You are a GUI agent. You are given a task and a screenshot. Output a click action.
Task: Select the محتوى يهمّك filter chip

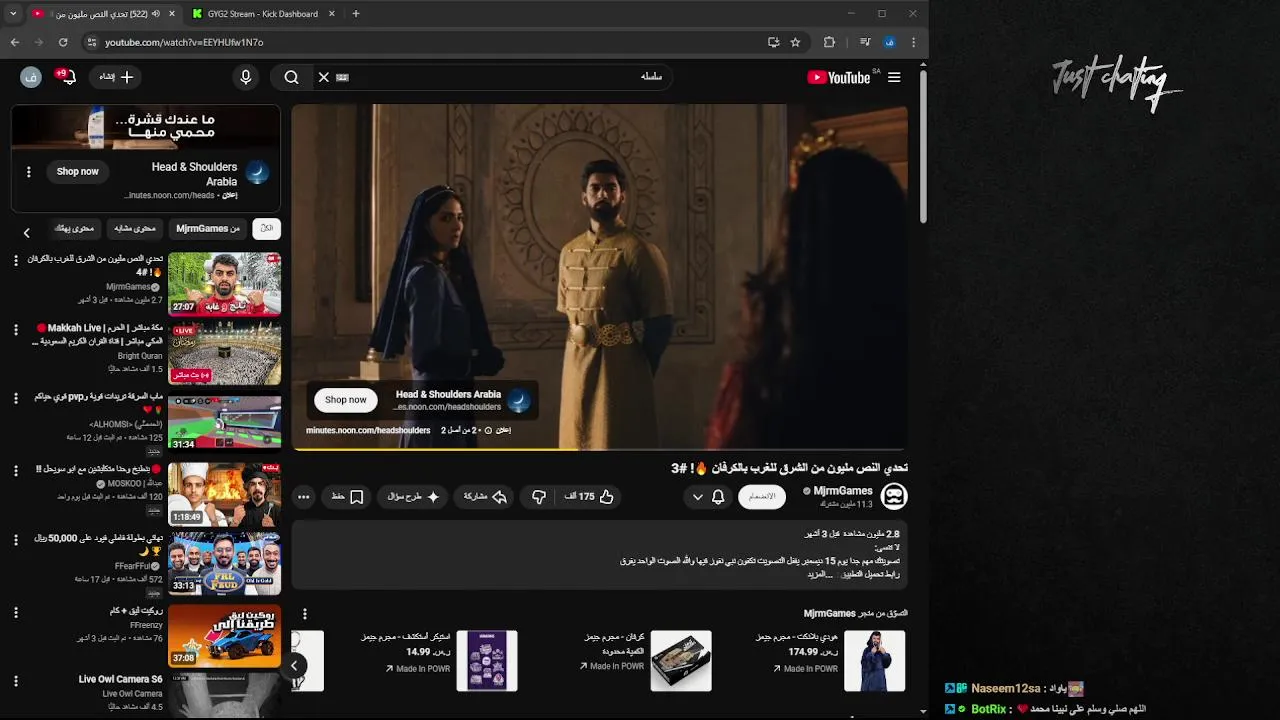75,229
